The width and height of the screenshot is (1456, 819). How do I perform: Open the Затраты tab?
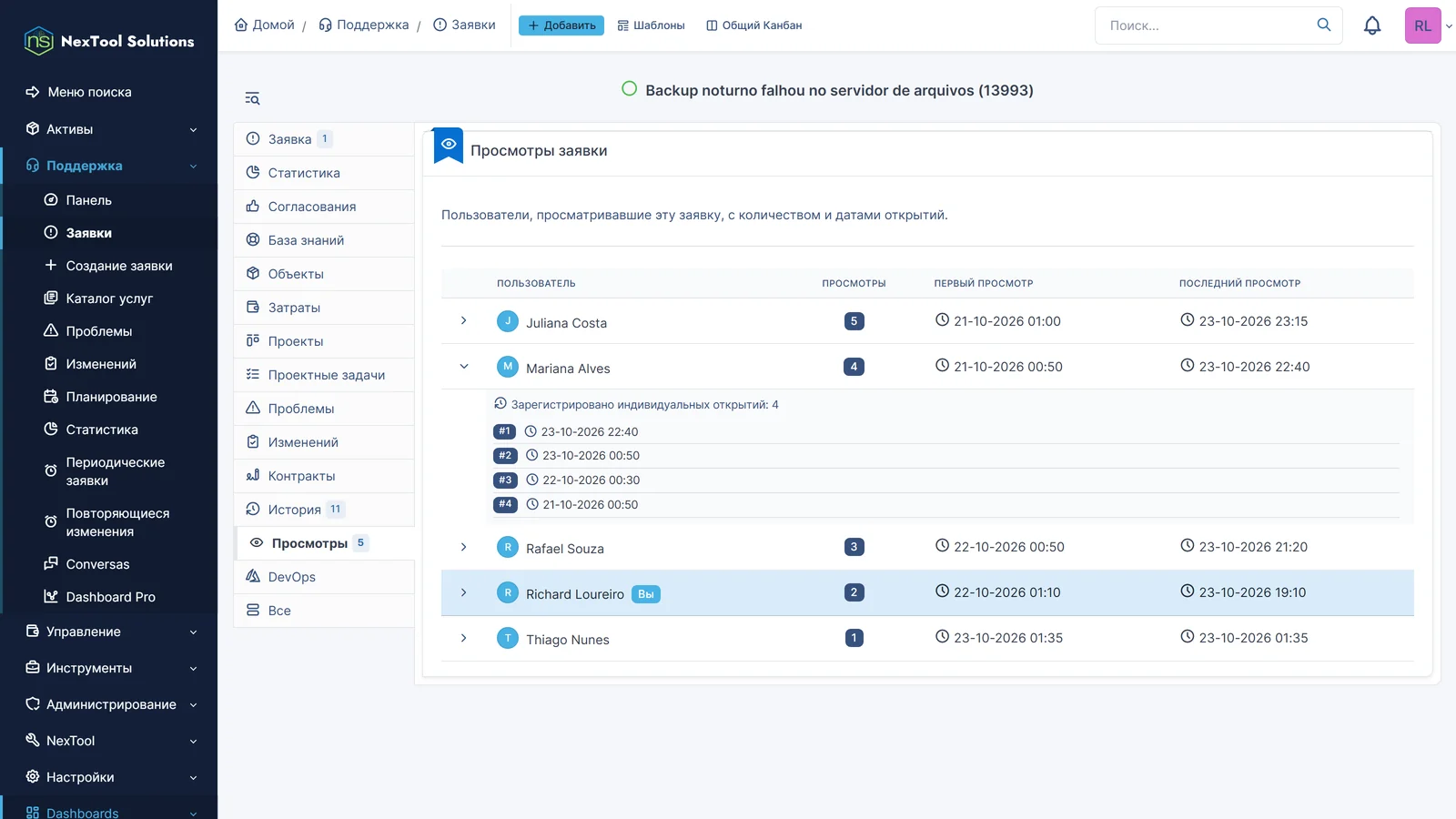tap(324, 308)
